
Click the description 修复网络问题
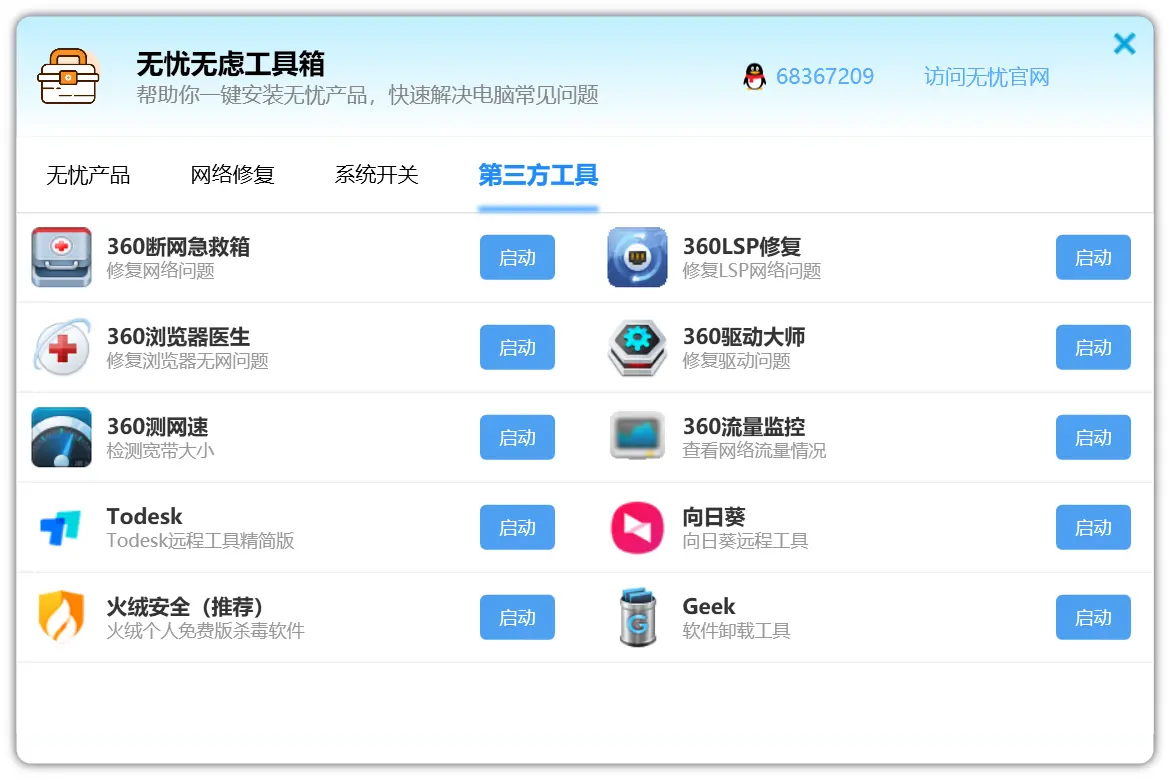coord(160,270)
